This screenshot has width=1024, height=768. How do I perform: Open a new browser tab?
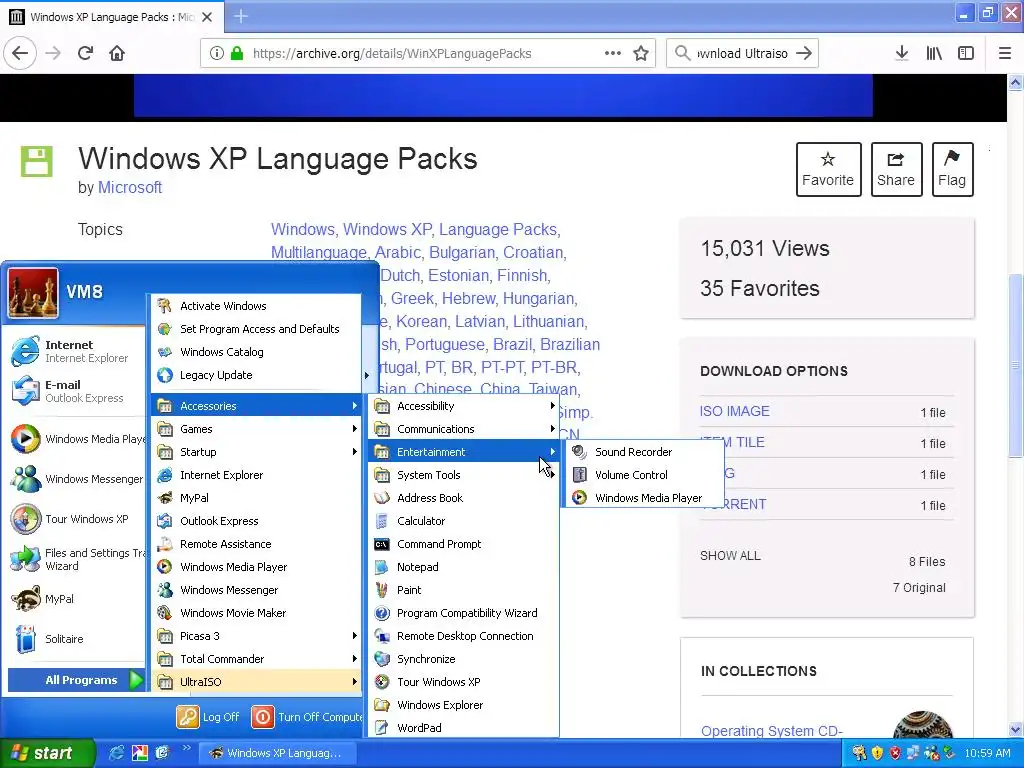(241, 16)
